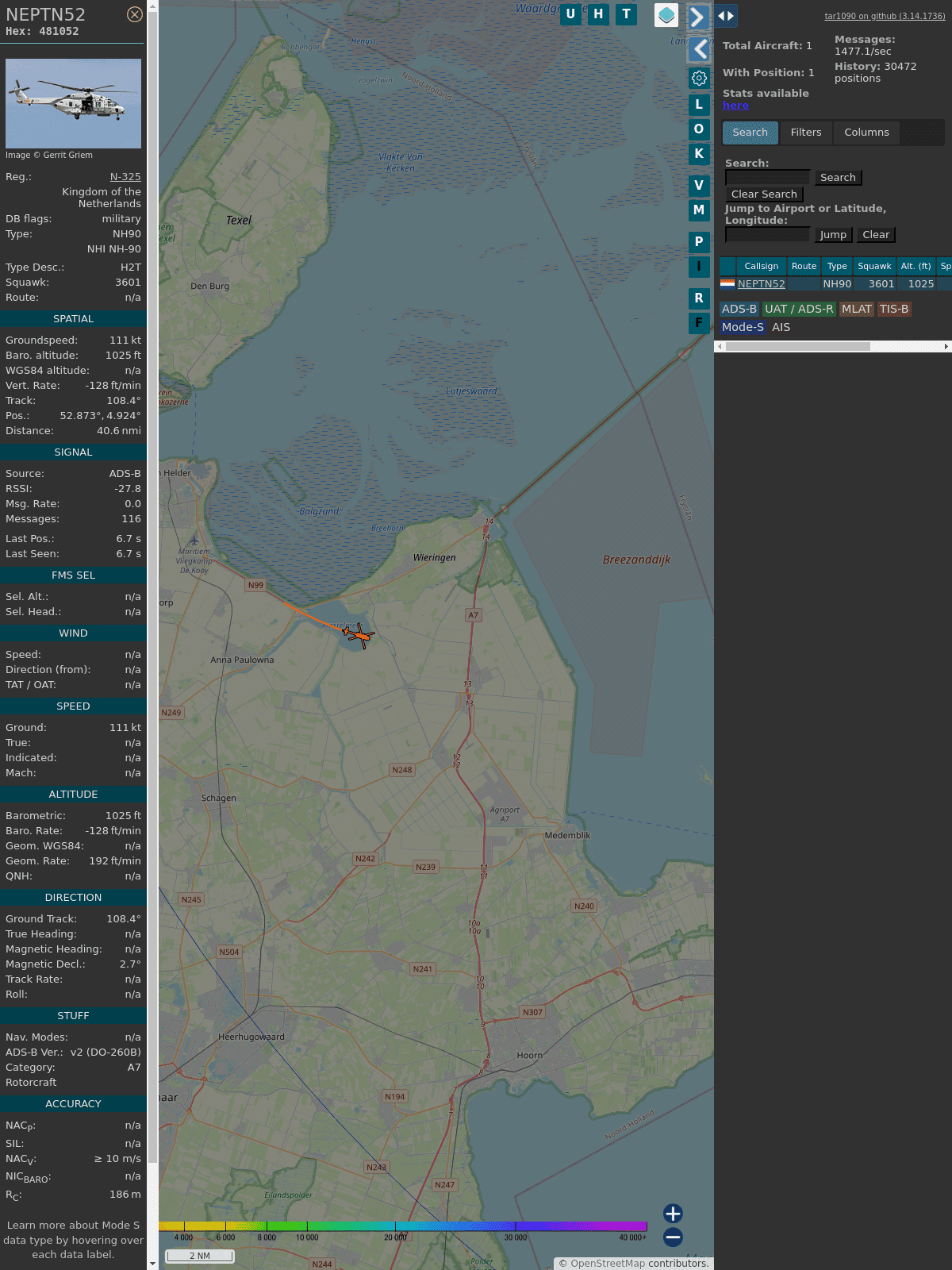
Task: Click the MLAT legend swatch
Action: [857, 310]
